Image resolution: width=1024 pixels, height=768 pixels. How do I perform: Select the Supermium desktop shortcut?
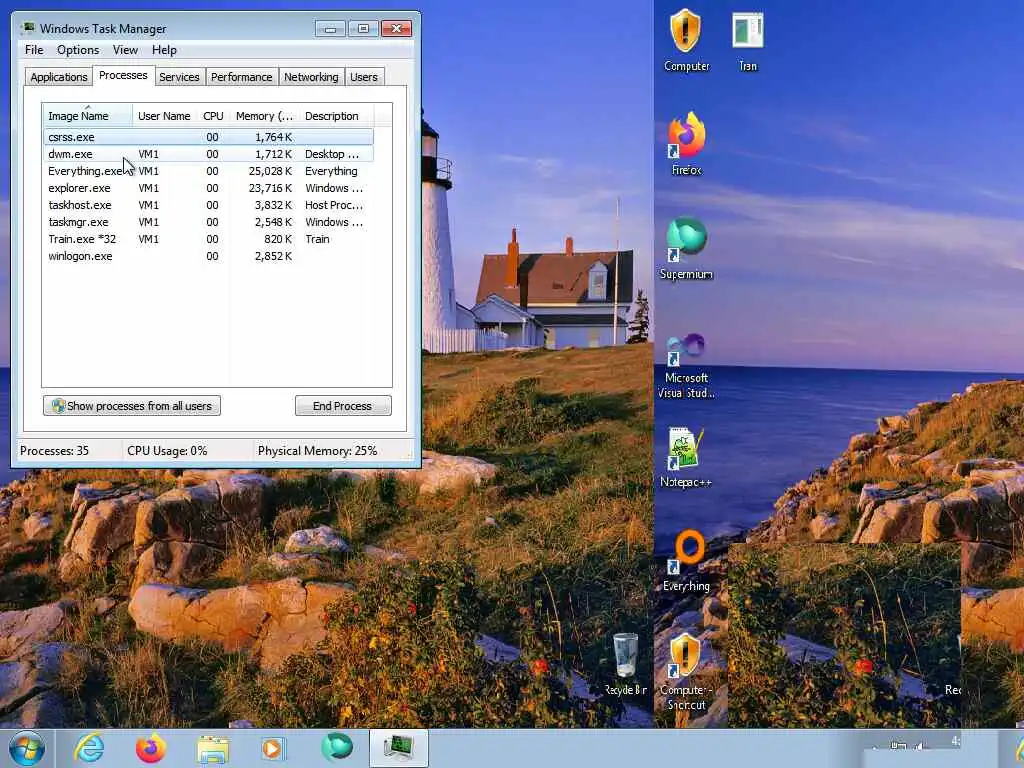coord(686,248)
